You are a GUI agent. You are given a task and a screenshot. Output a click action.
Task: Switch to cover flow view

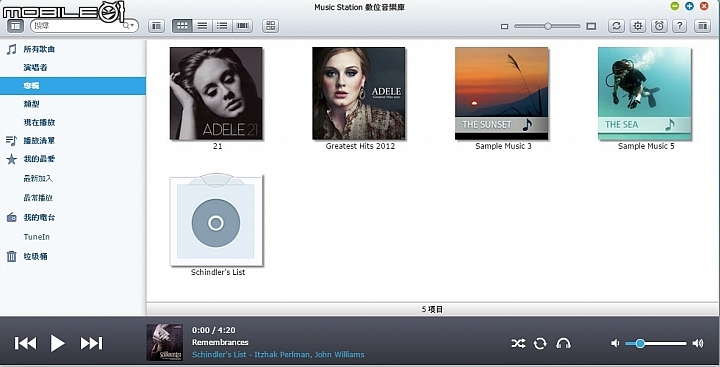(x=242, y=26)
